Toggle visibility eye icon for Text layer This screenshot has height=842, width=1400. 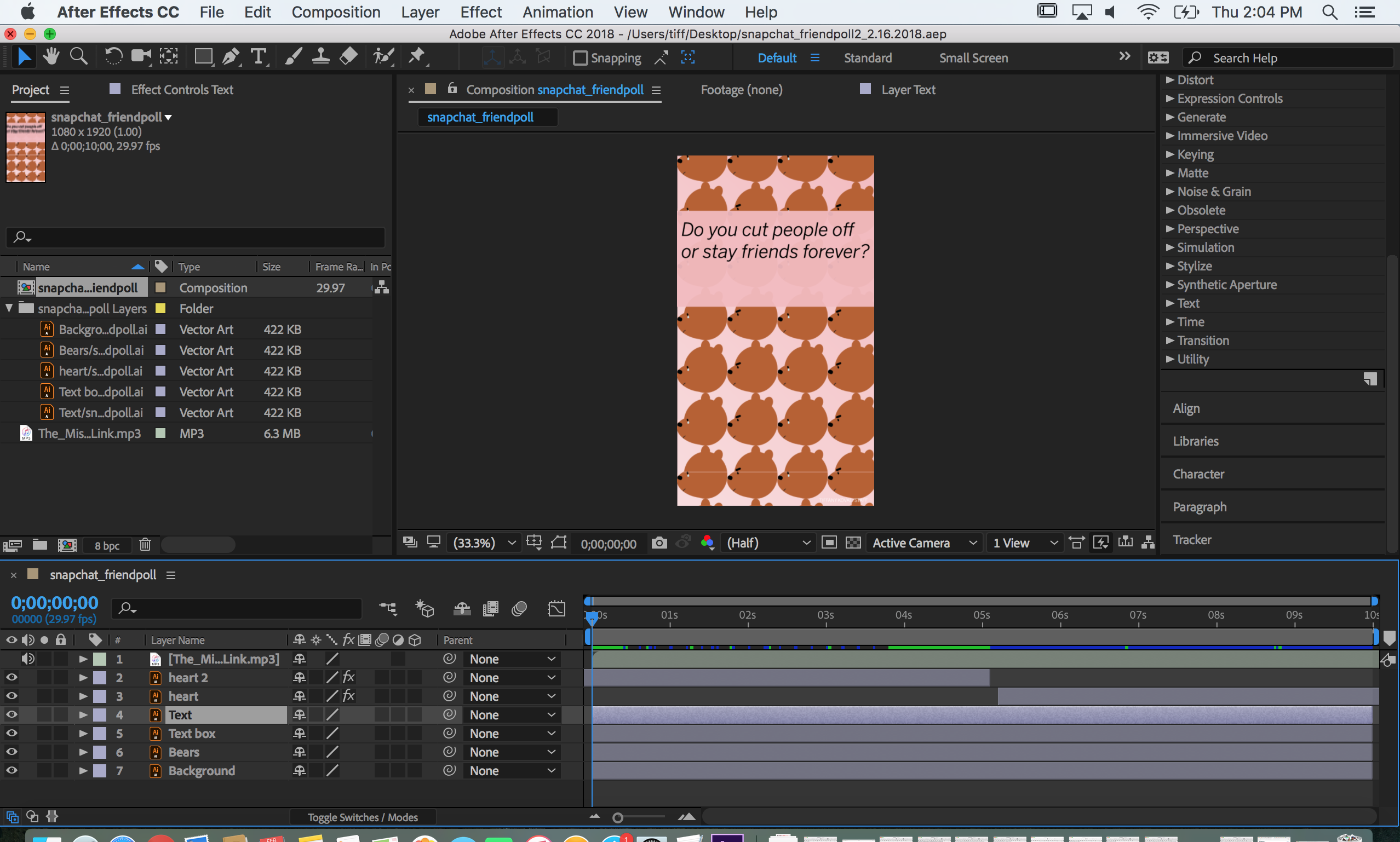11,714
